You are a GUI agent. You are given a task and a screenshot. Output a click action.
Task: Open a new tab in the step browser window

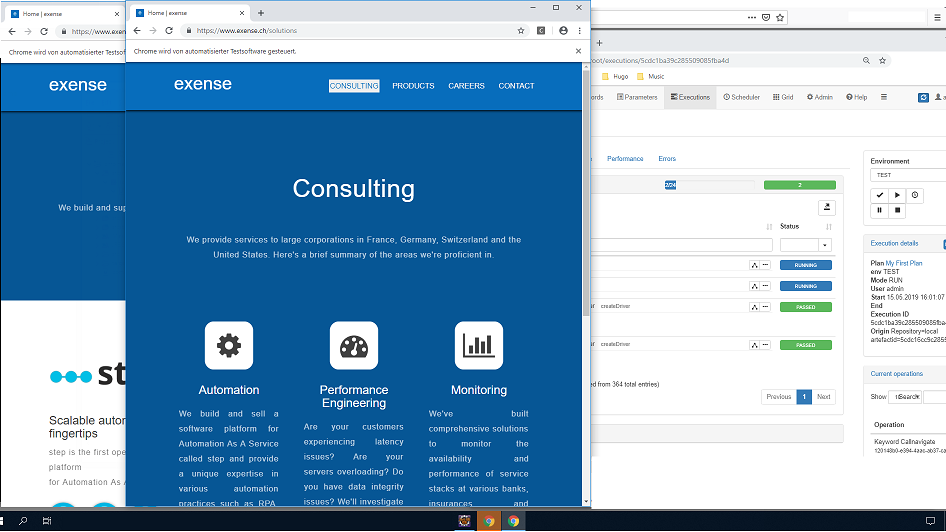pos(599,43)
